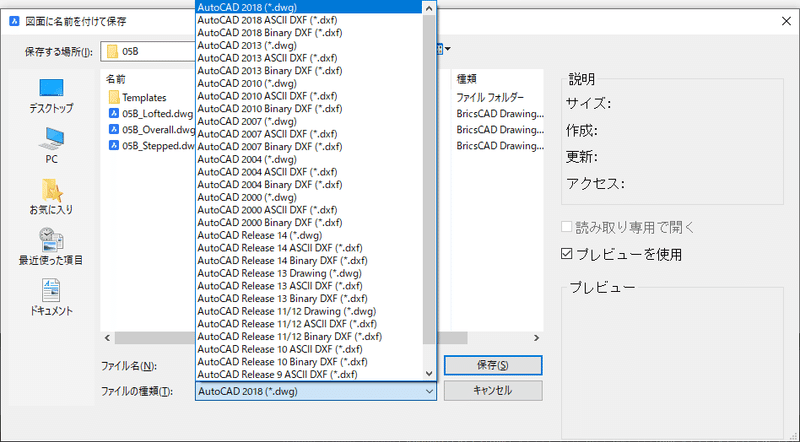Pick AutoCAD Release 11/12 Binary DXF
Image resolution: width=800 pixels, height=442 pixels.
(x=309, y=336)
